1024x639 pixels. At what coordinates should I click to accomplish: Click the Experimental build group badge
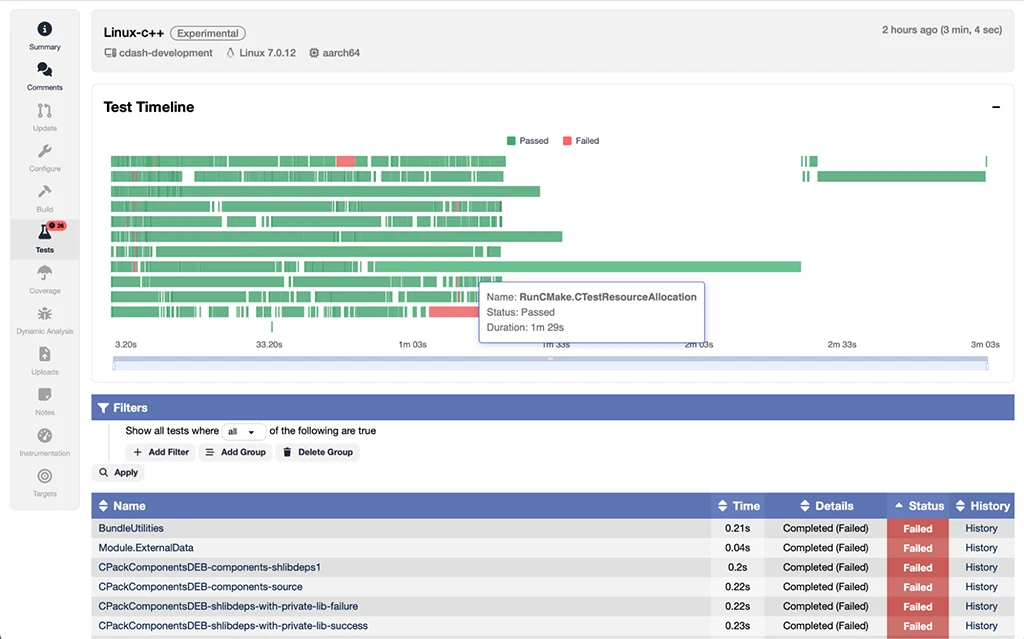pos(208,33)
